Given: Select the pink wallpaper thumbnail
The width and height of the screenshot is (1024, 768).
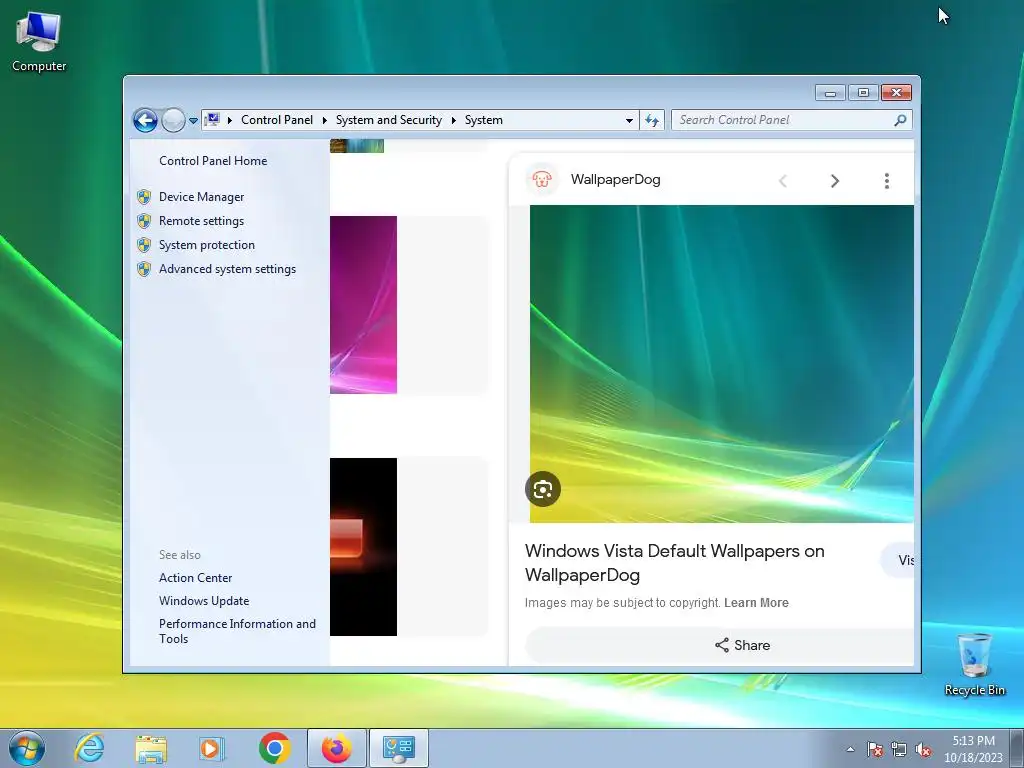Looking at the screenshot, I should click(x=363, y=305).
